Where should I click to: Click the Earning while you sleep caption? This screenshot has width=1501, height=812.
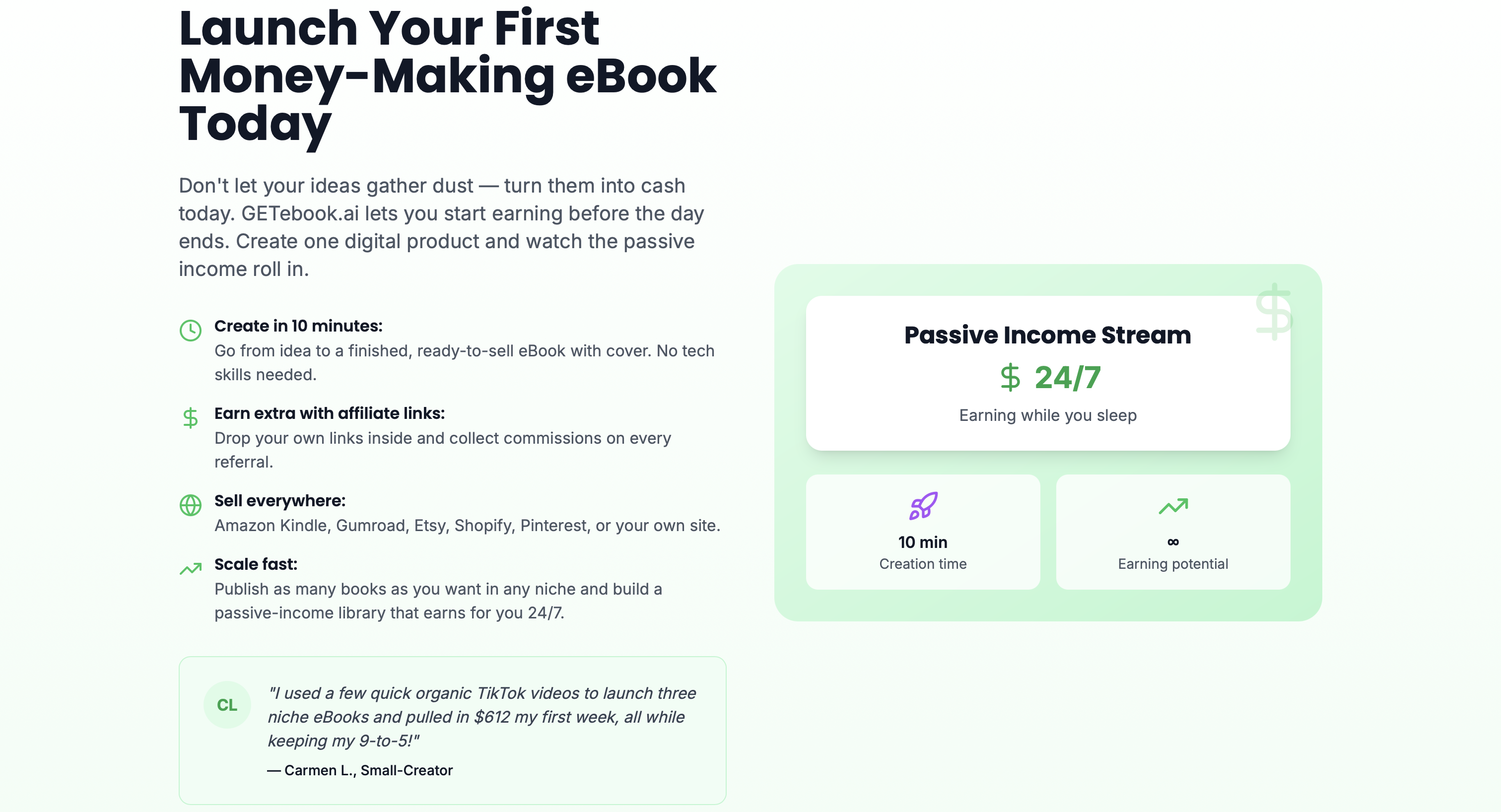click(x=1048, y=415)
